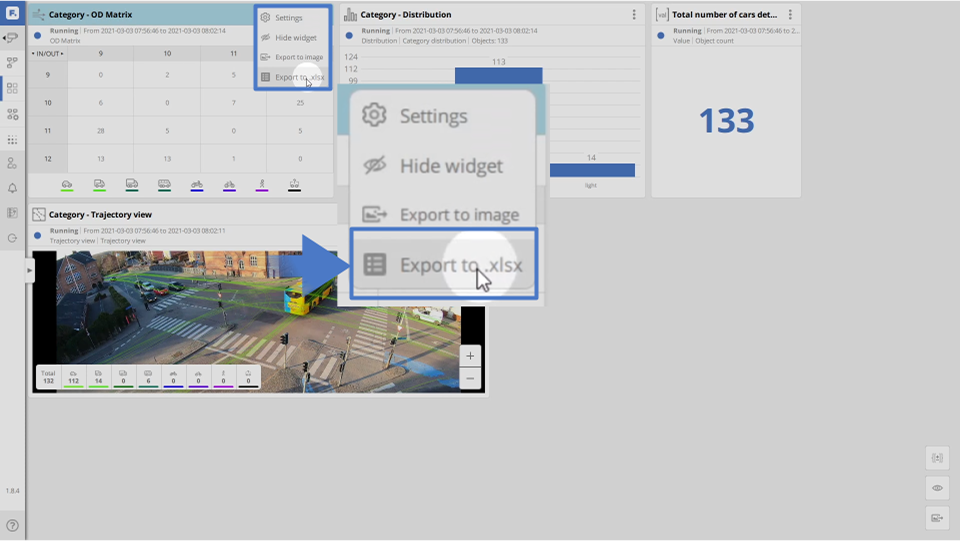Open the dashboard widgets grid icon
This screenshot has width=960, height=541.
point(12,88)
